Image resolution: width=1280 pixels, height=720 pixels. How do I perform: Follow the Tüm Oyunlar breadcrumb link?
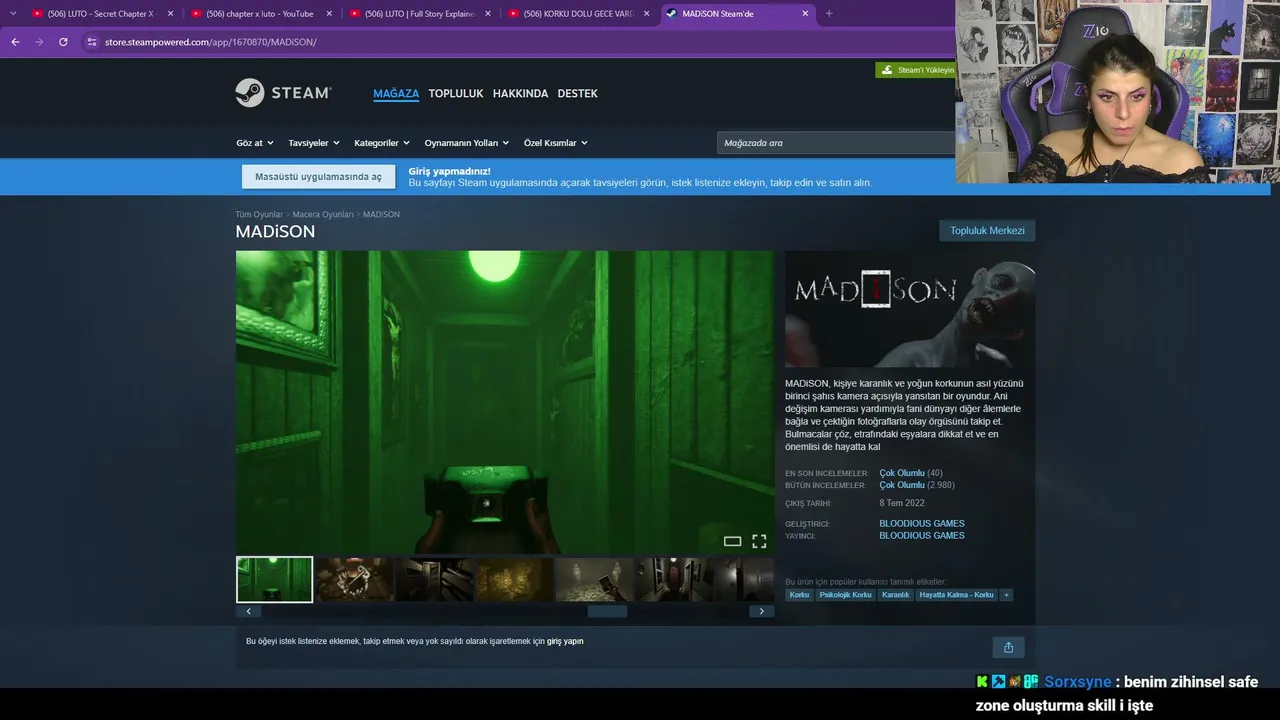click(x=259, y=214)
